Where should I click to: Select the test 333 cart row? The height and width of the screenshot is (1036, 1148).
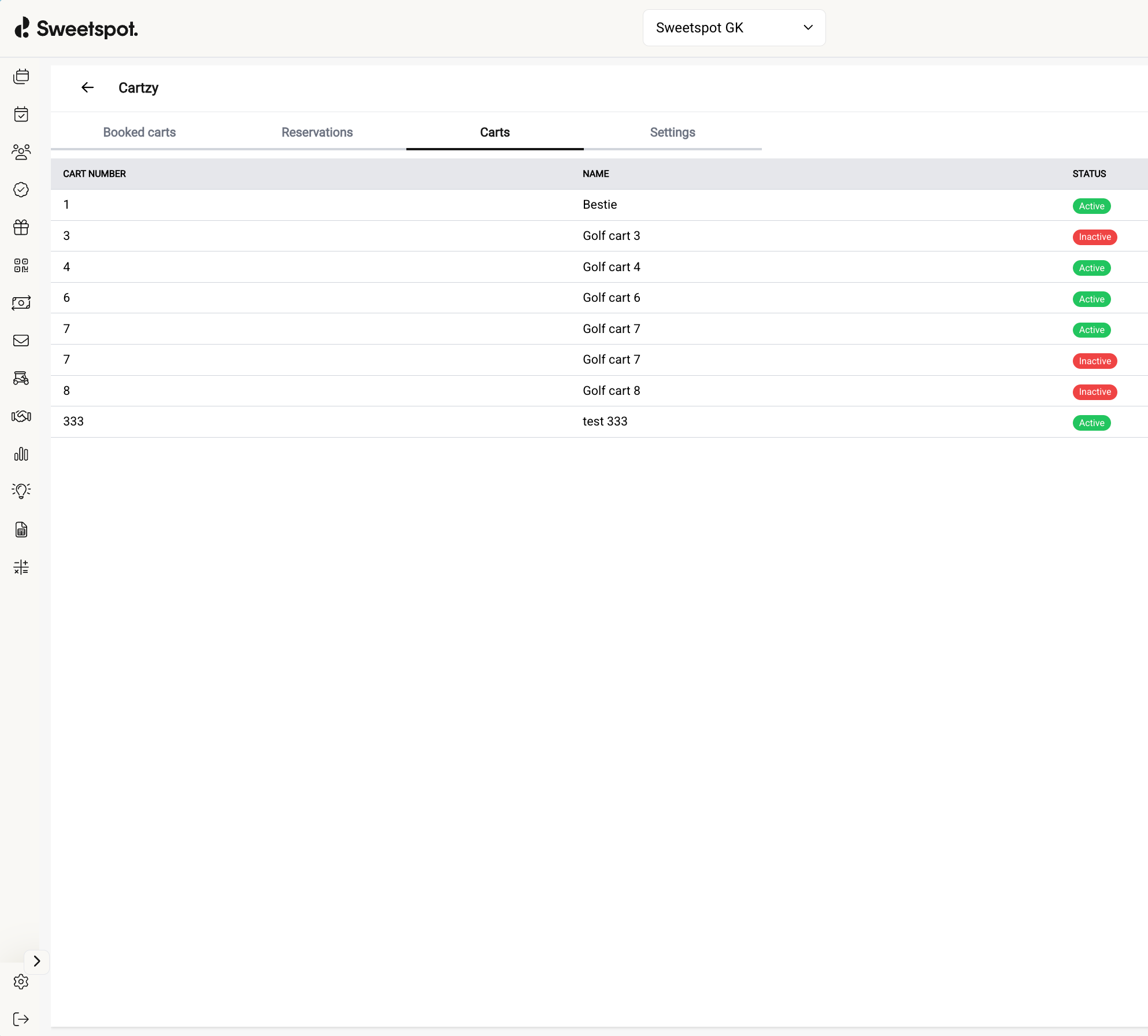pos(599,421)
